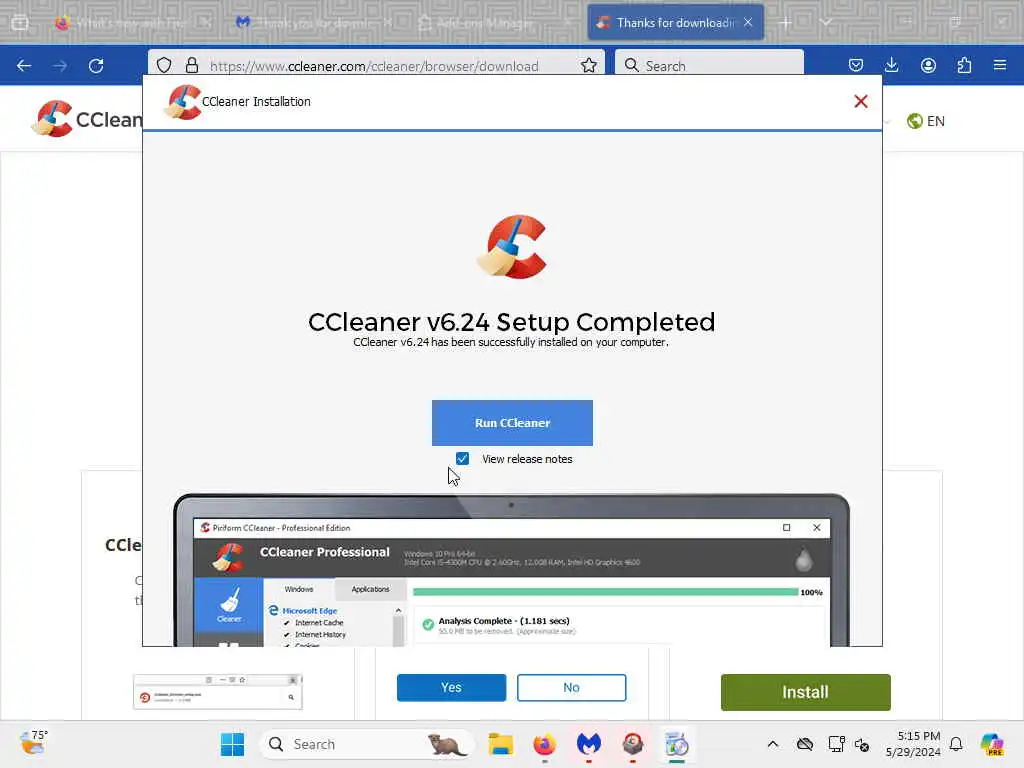
Task: Click the small browser screenshot thumbnail on page
Action: point(217,692)
